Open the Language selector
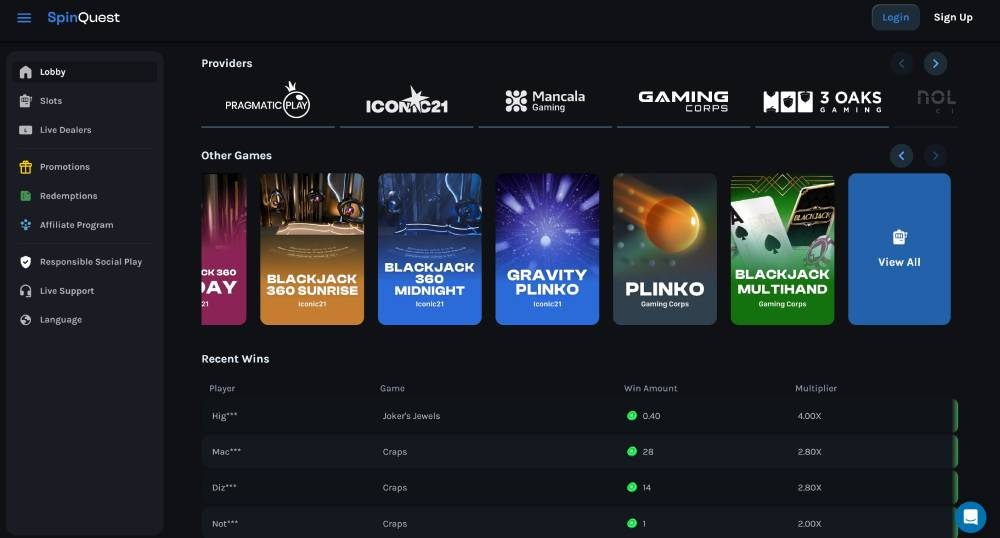Image resolution: width=1000 pixels, height=538 pixels. point(85,320)
